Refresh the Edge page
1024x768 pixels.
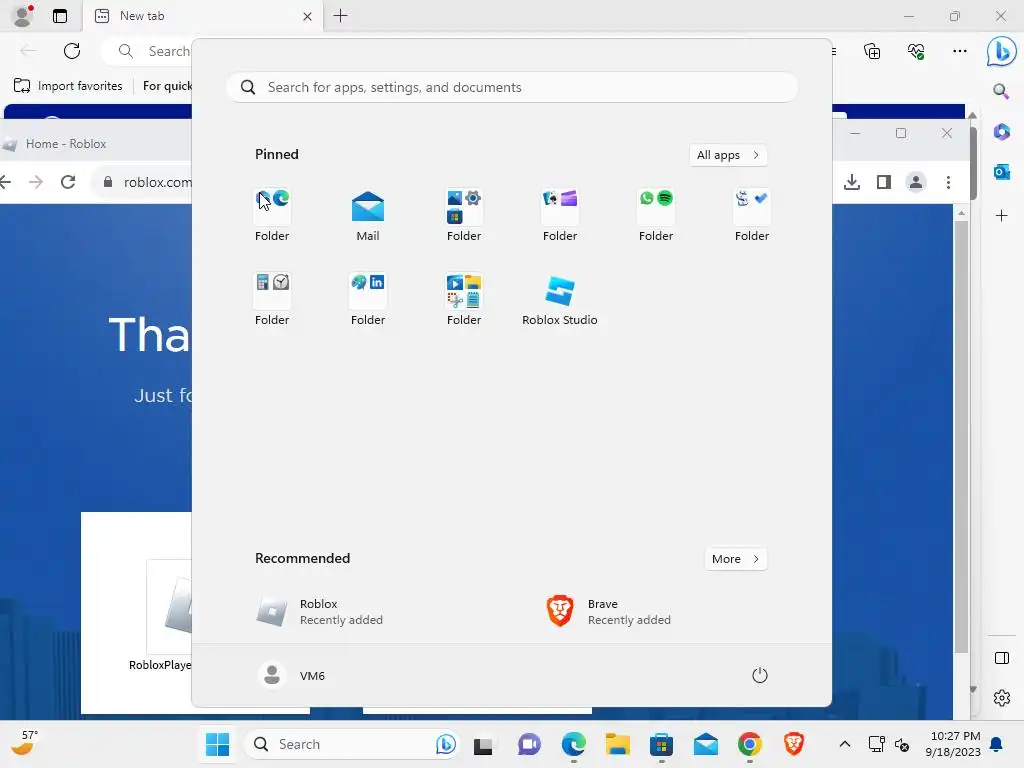point(72,51)
